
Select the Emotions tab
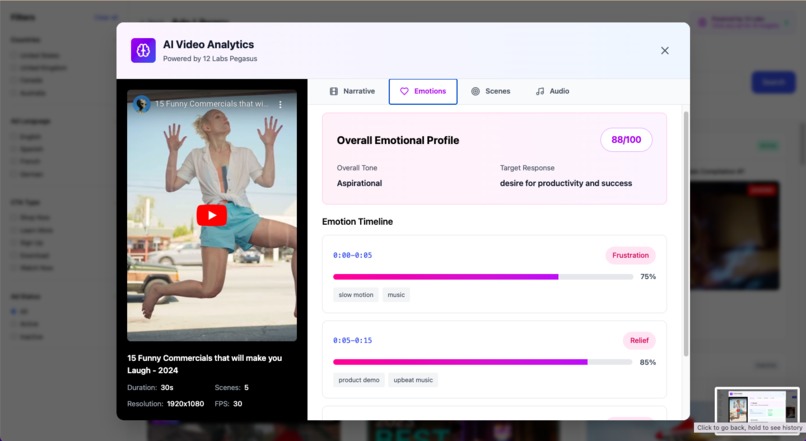pos(423,91)
